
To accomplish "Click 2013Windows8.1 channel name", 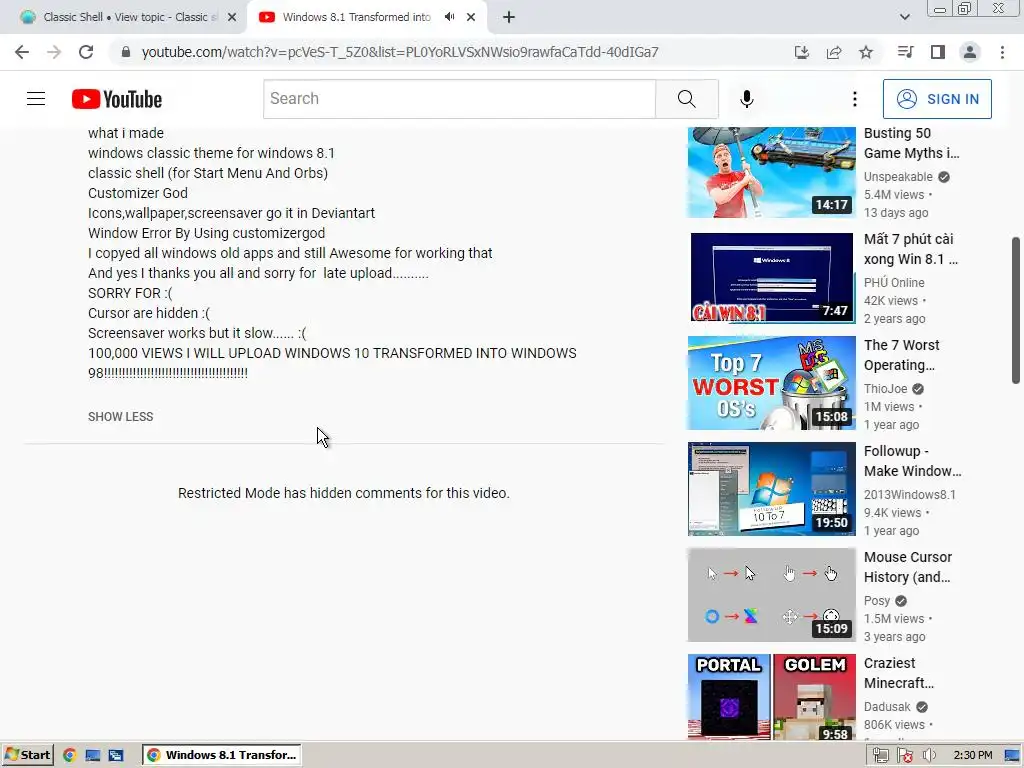I will 910,495.
